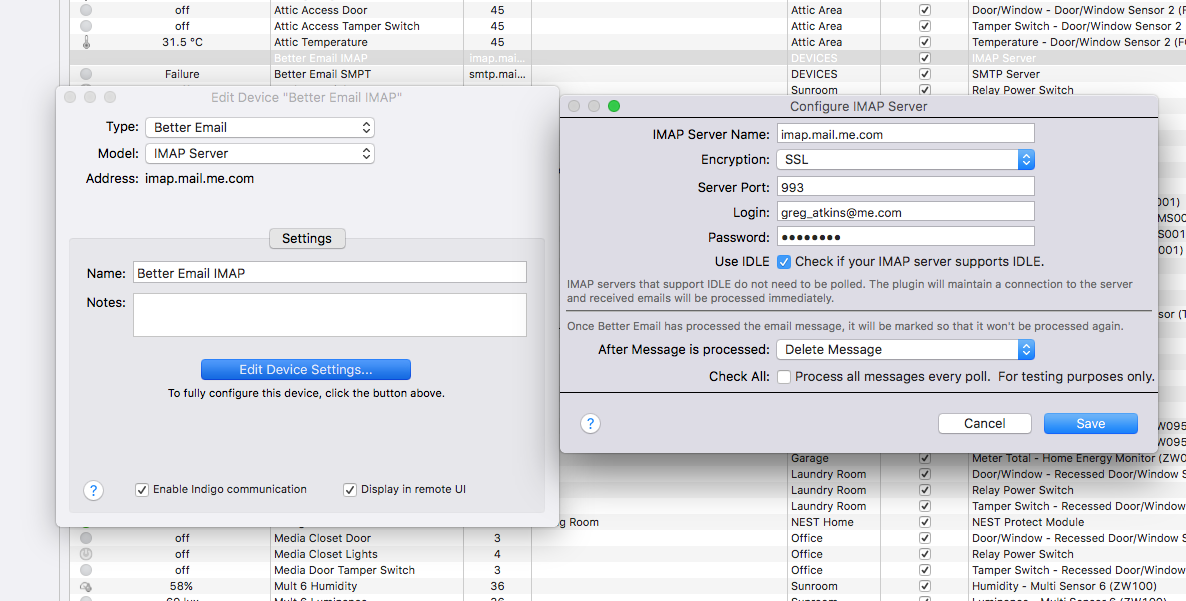Click the Media Closet Lights power icon

pyautogui.click(x=86, y=554)
